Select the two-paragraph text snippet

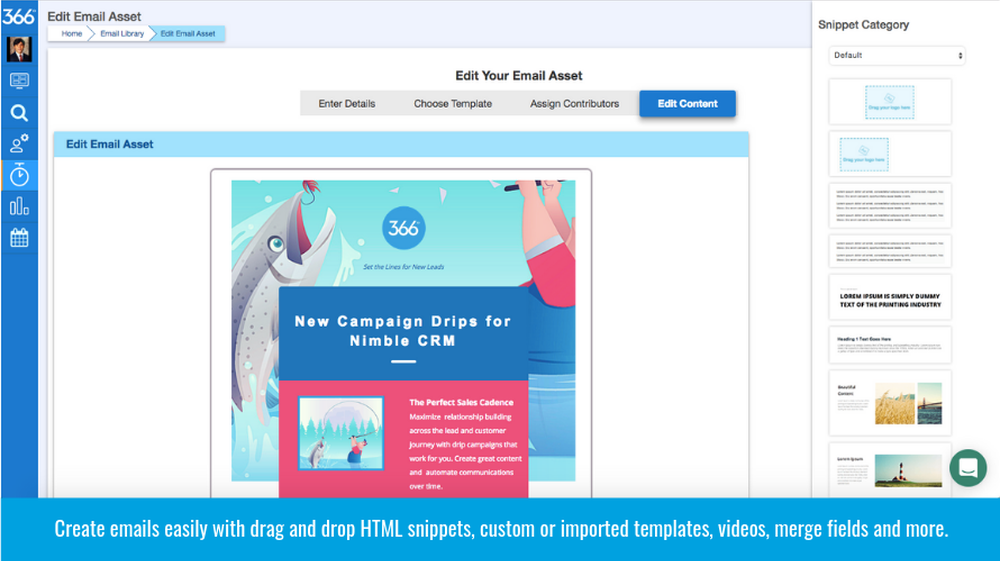tap(890, 251)
